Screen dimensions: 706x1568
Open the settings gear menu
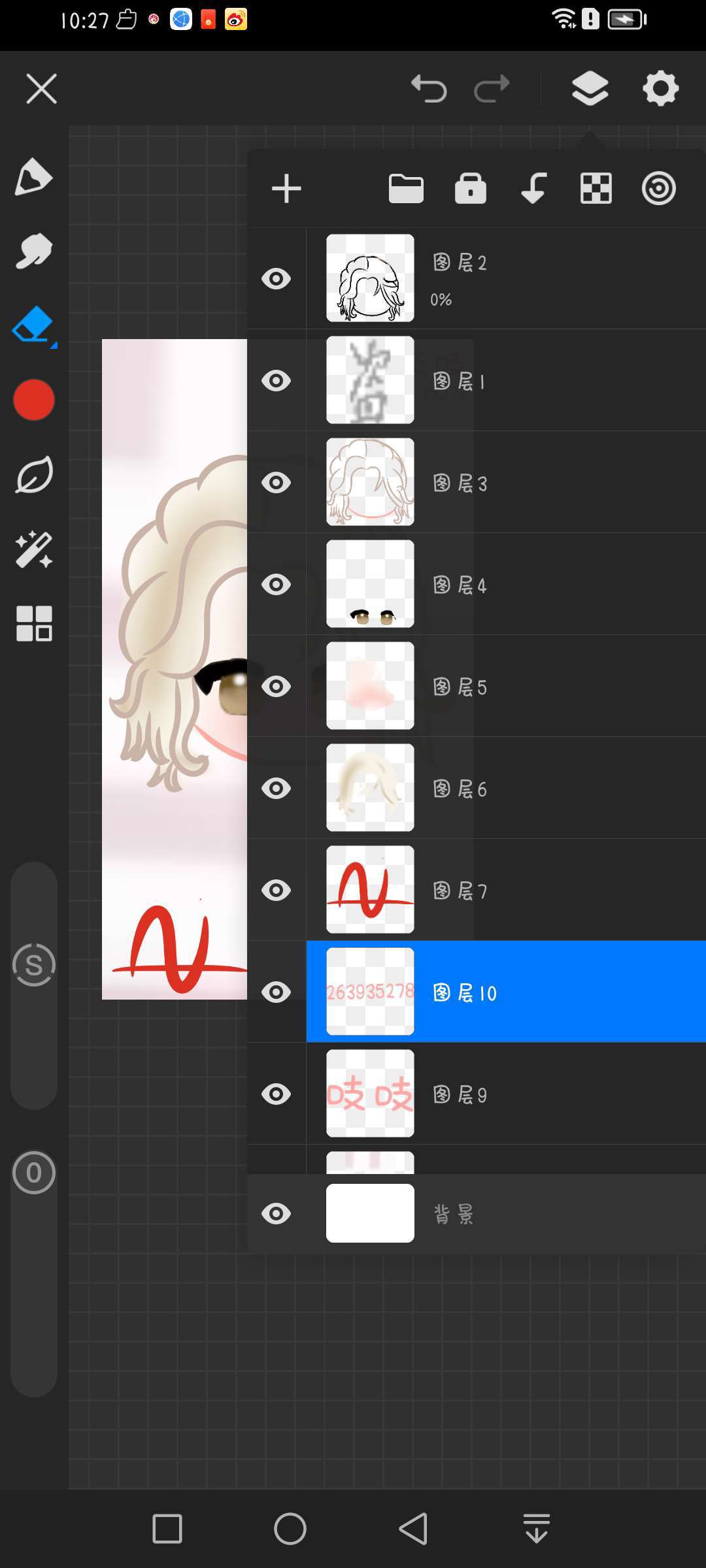click(x=660, y=89)
